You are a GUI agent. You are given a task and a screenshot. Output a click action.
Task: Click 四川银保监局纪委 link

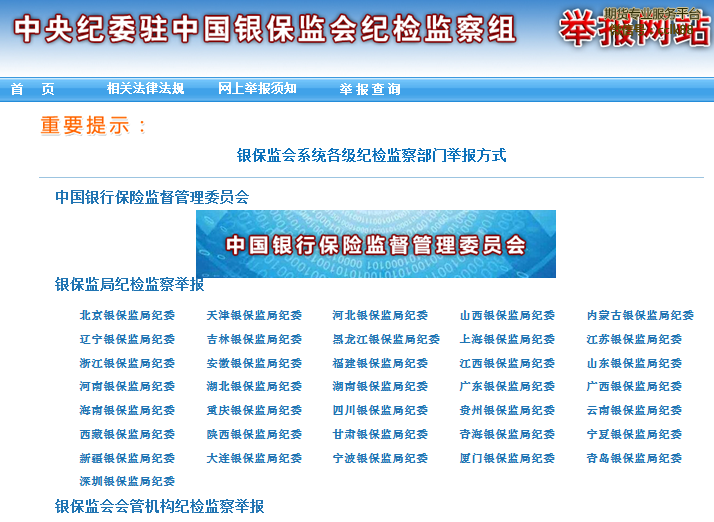pyautogui.click(x=380, y=410)
